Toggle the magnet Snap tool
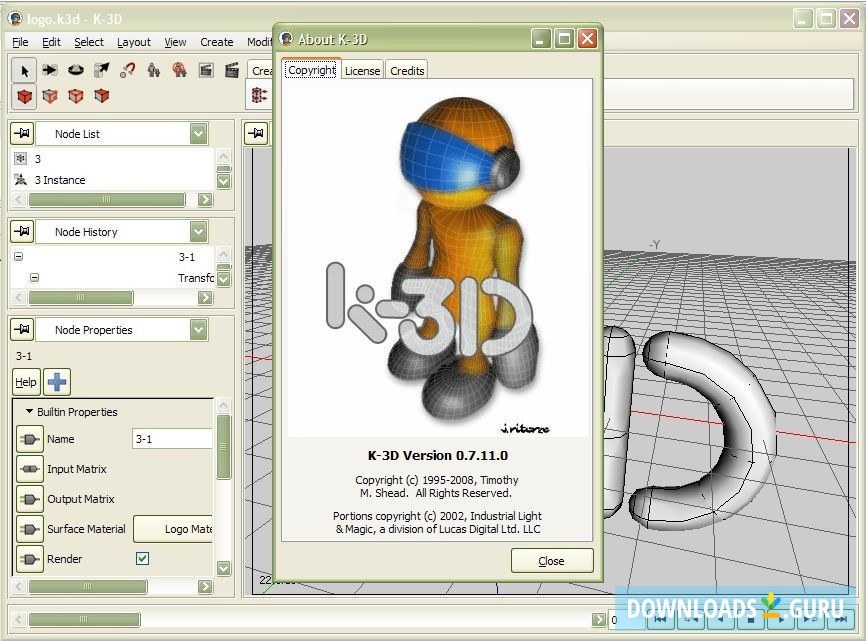 [128, 70]
